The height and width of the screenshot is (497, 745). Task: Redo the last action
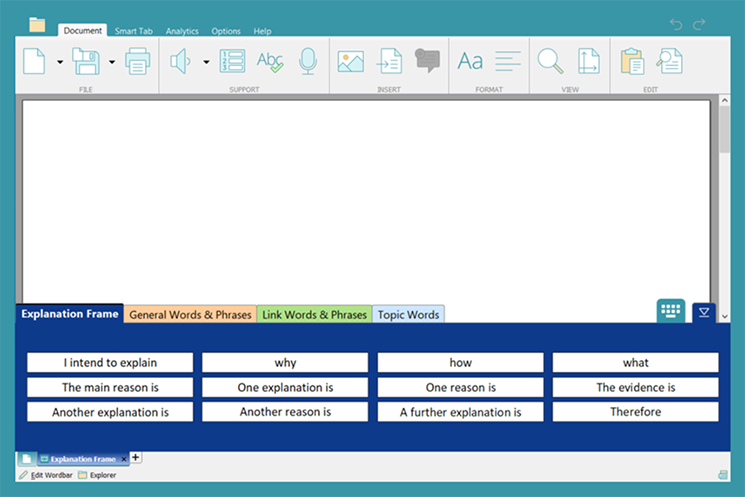click(x=699, y=24)
